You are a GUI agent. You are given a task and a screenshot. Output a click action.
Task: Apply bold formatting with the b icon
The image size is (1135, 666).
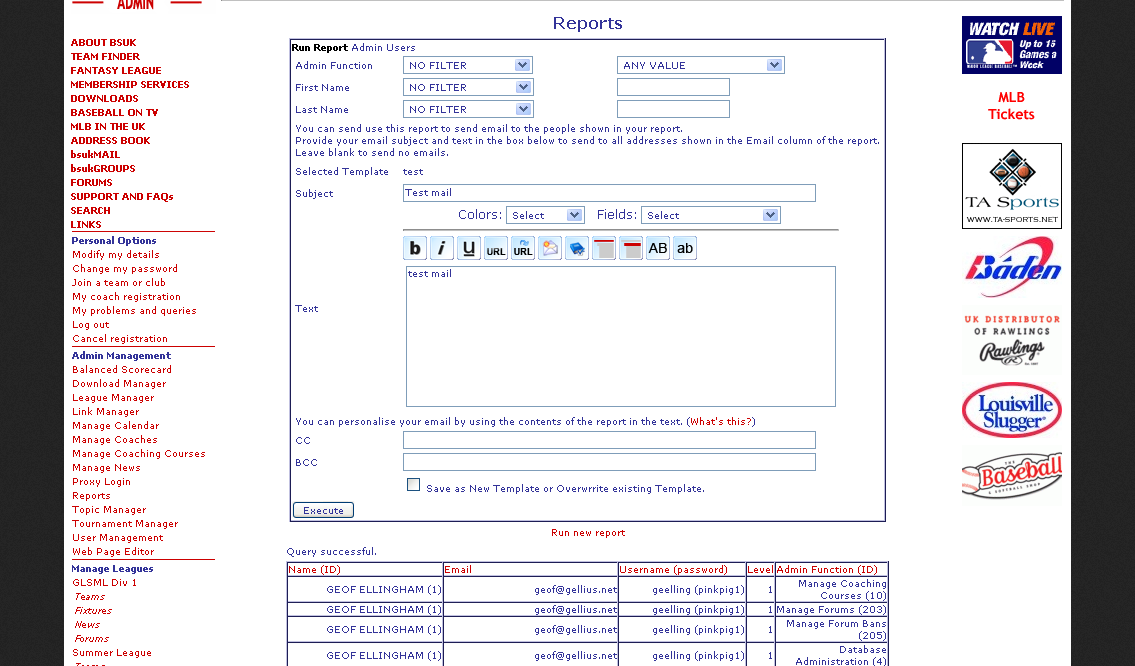(x=415, y=248)
